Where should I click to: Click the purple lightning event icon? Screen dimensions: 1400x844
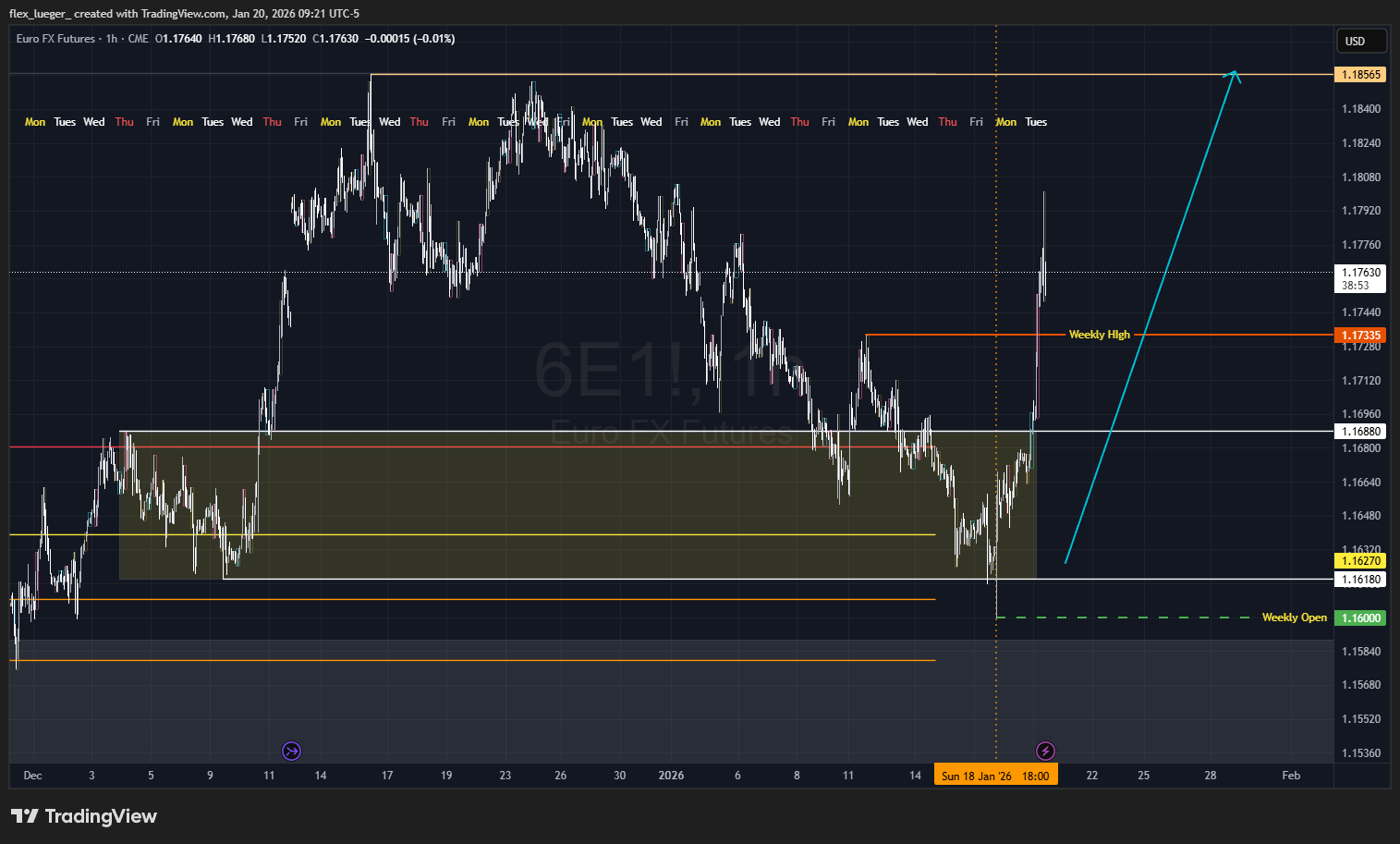1045,751
